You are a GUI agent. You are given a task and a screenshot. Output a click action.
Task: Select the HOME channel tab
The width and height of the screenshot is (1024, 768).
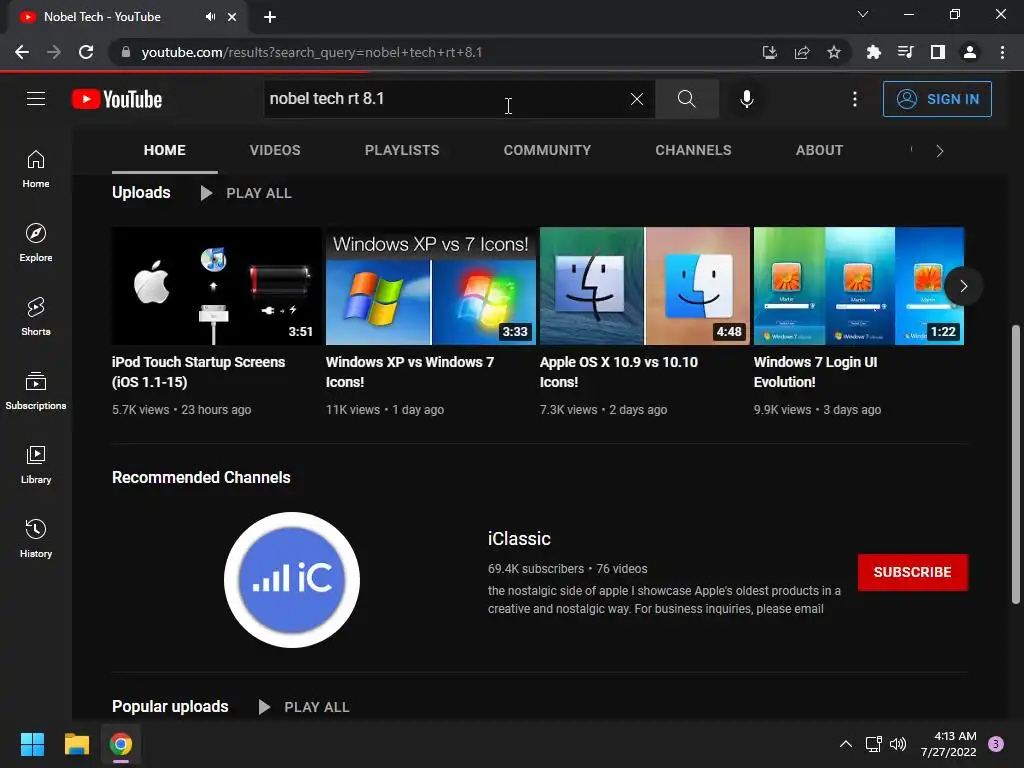coord(165,150)
